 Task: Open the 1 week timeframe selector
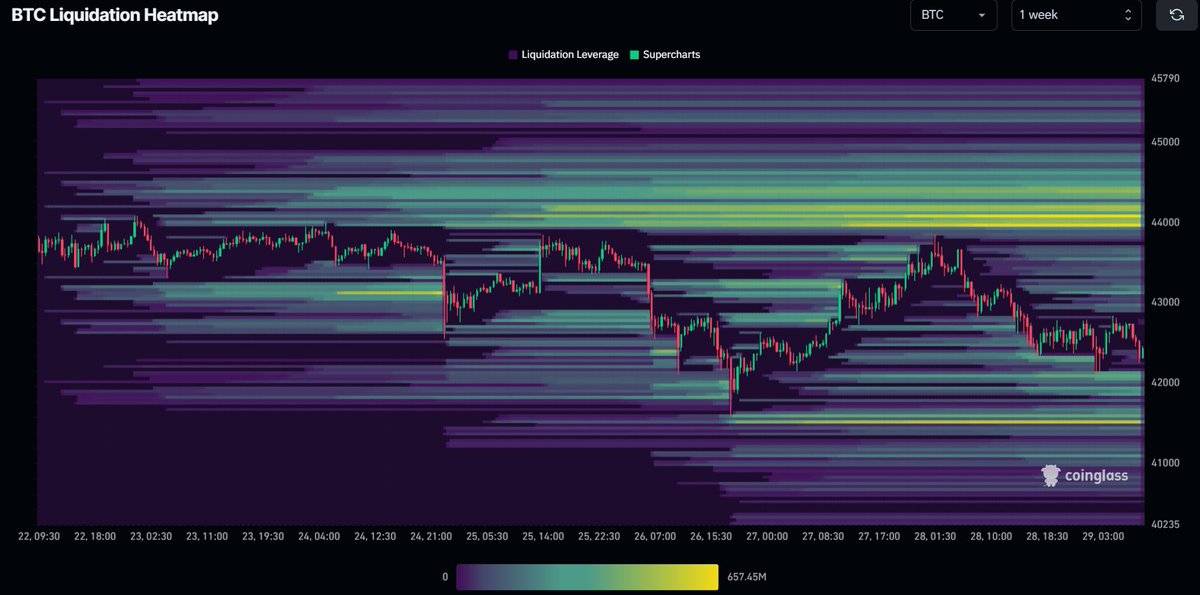[1076, 15]
